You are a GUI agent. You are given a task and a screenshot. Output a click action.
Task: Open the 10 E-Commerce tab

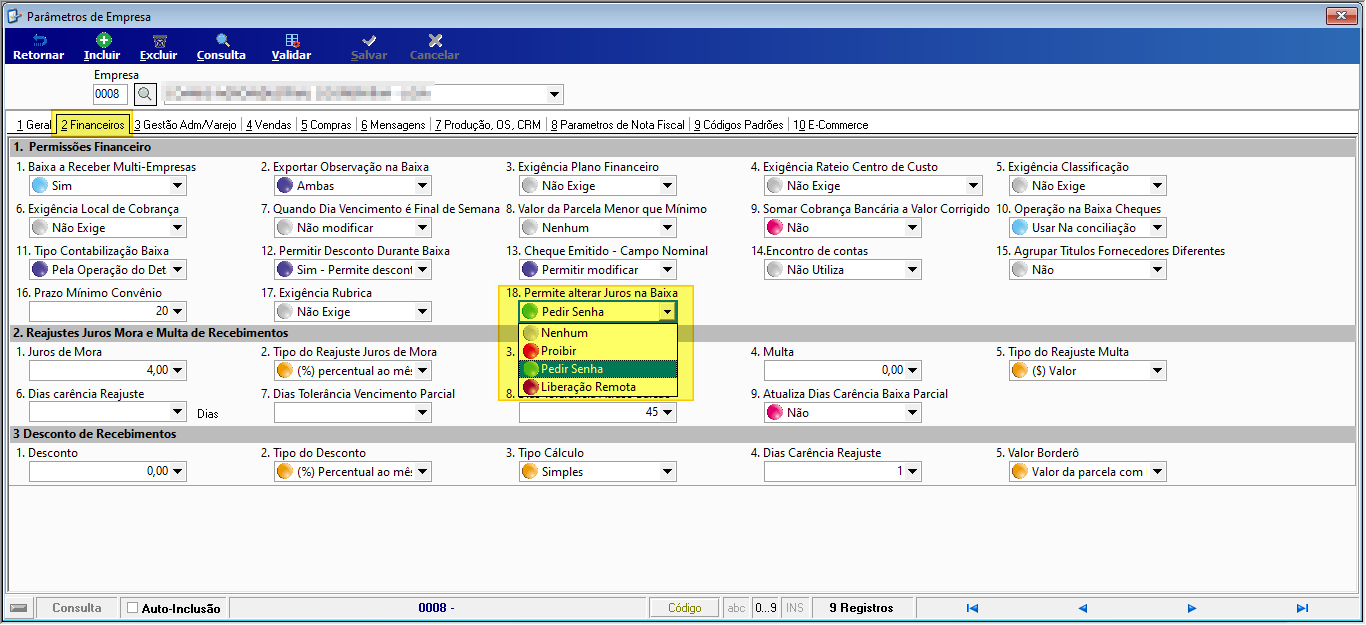coord(831,125)
